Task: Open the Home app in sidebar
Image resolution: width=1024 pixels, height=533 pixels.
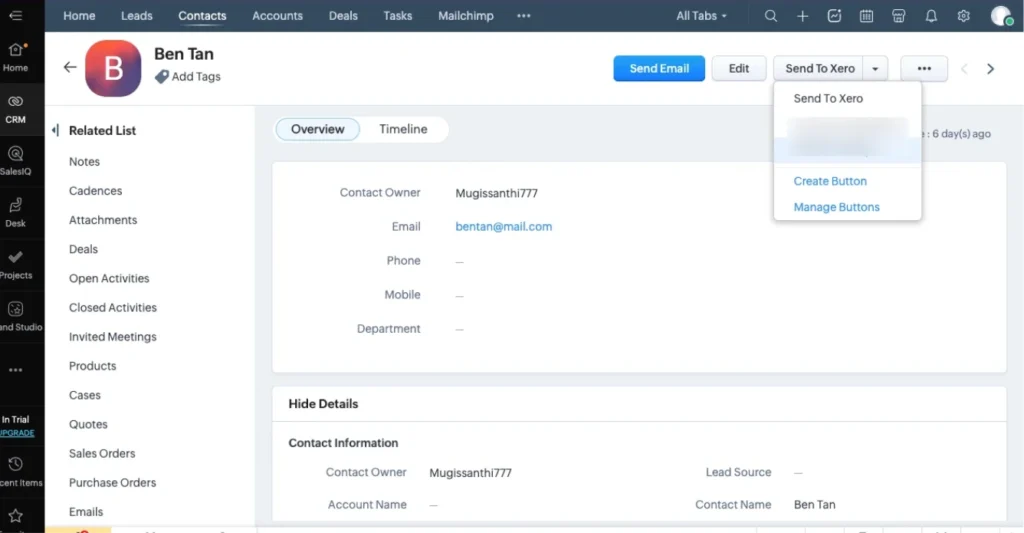Action: (16, 57)
